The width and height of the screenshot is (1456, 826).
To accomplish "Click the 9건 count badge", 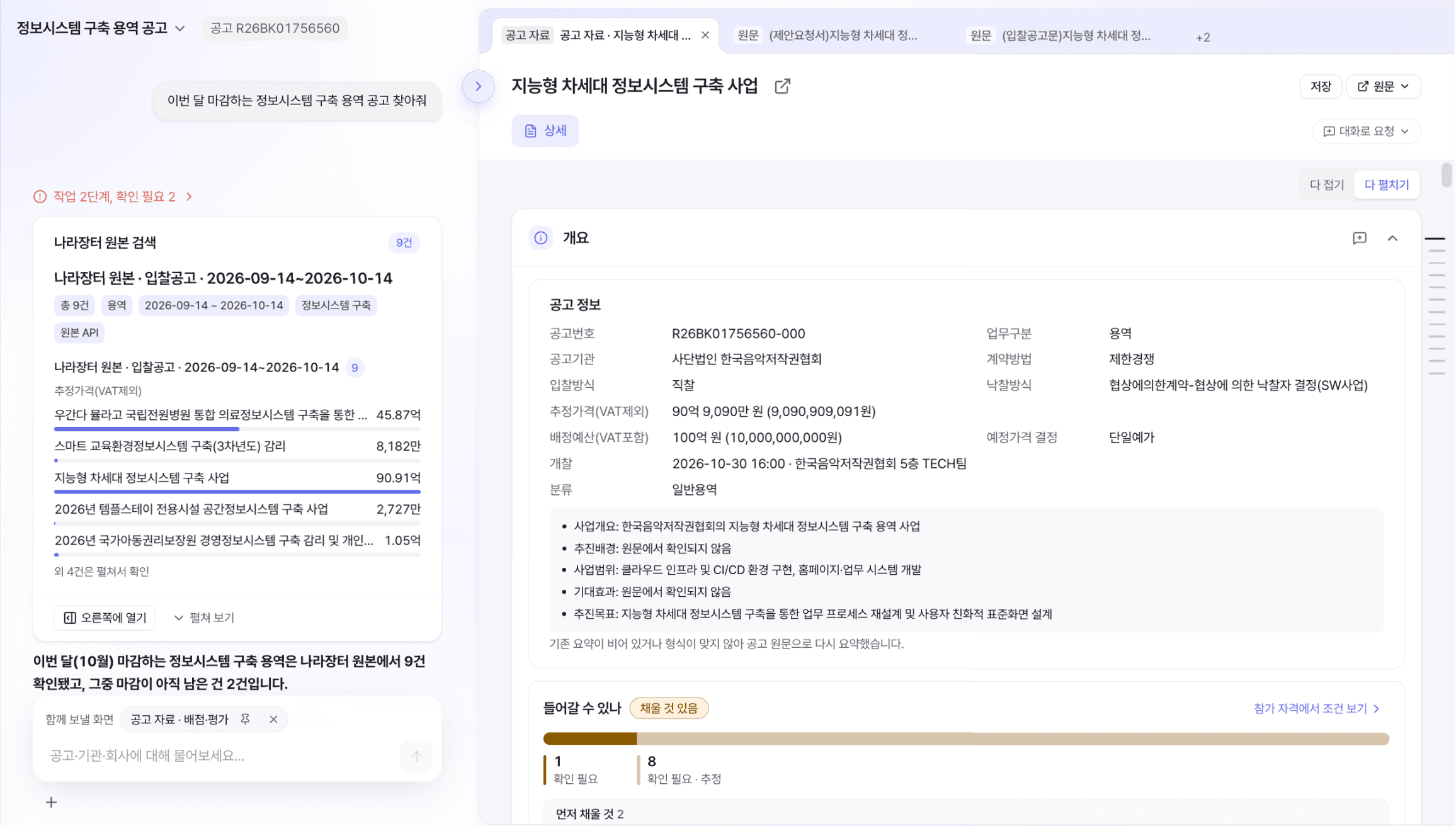I will (404, 242).
